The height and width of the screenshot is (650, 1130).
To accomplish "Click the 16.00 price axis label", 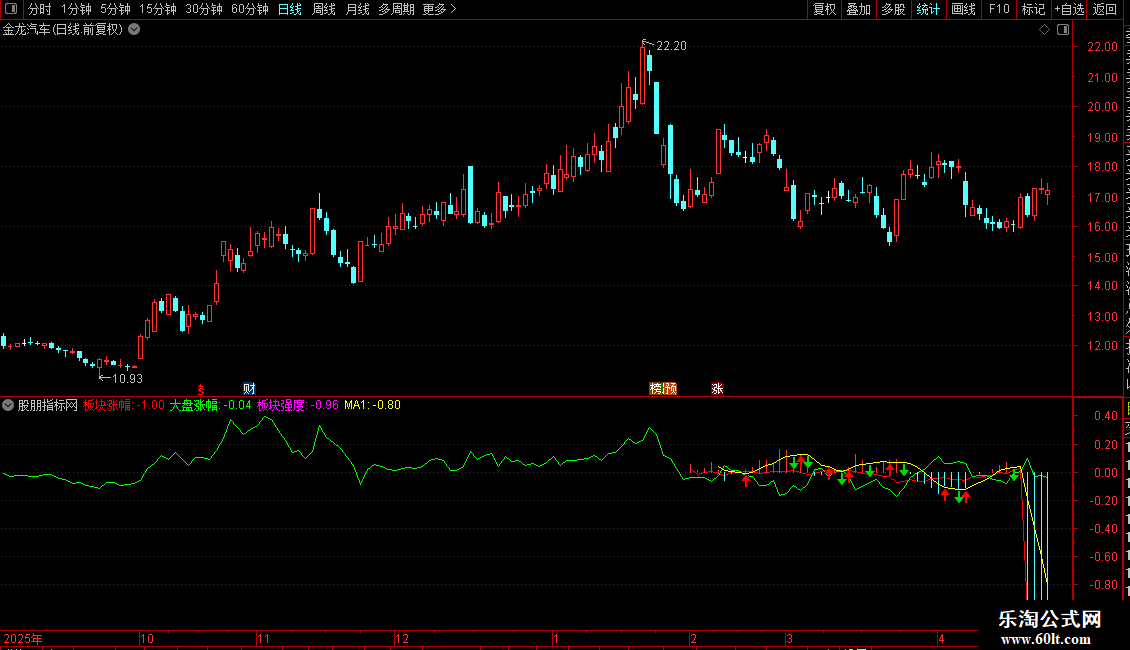I will point(1102,226).
